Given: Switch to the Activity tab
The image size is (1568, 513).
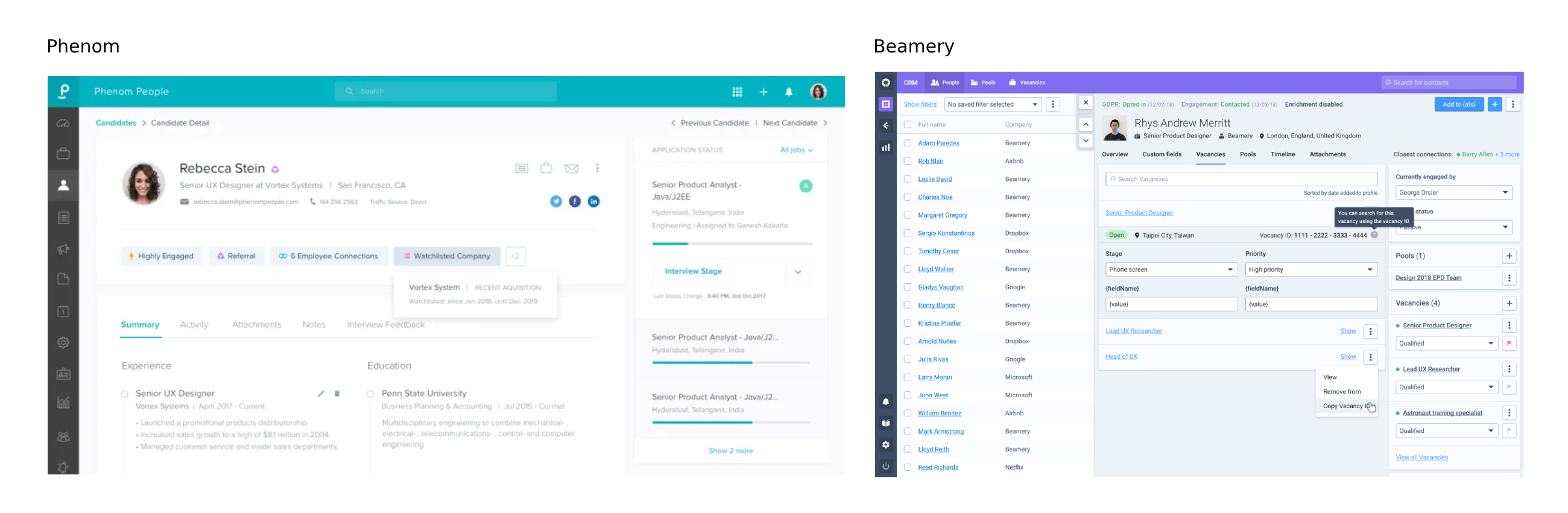Looking at the screenshot, I should click(x=194, y=325).
